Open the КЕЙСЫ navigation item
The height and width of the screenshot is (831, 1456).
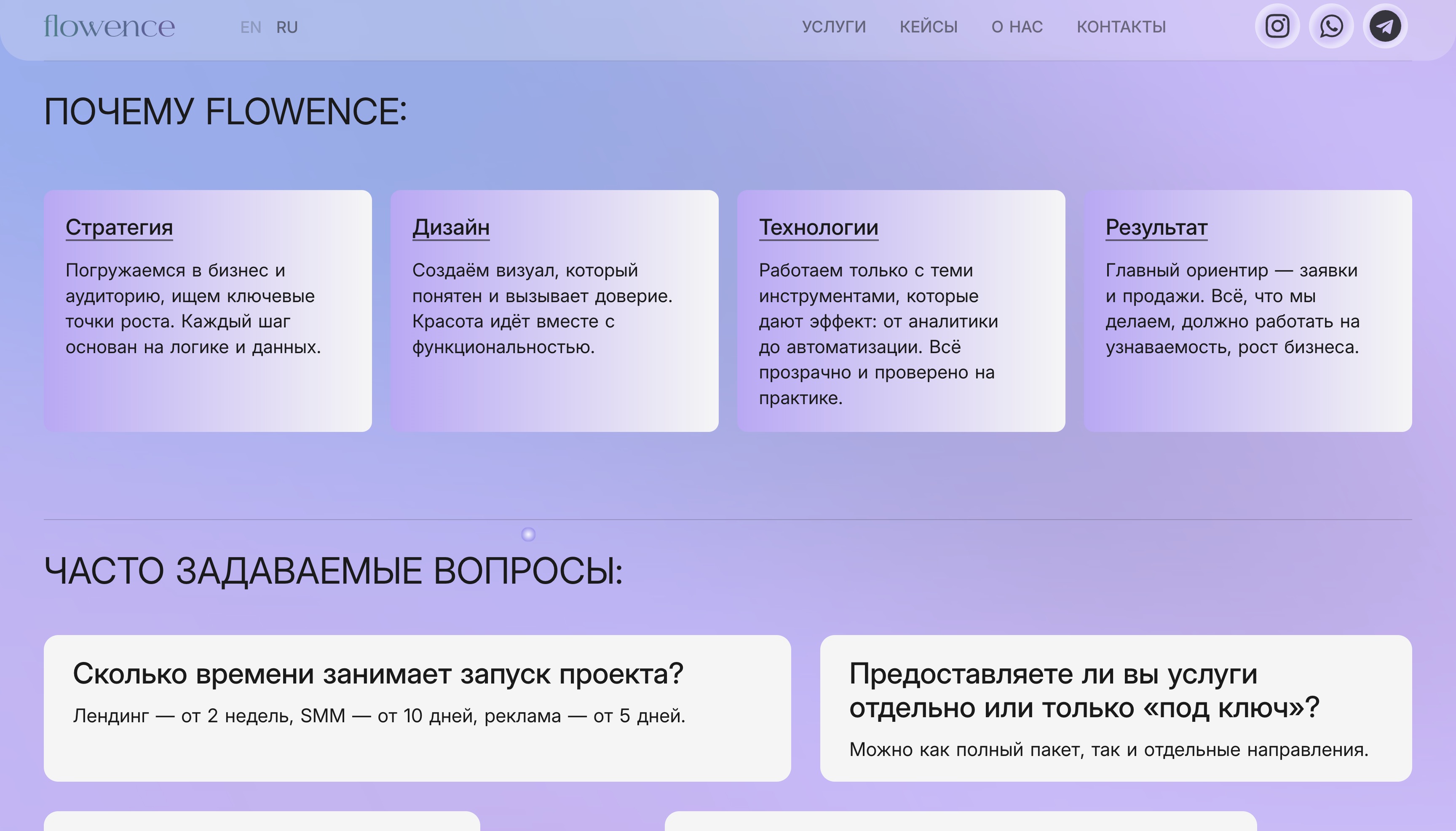(x=928, y=27)
